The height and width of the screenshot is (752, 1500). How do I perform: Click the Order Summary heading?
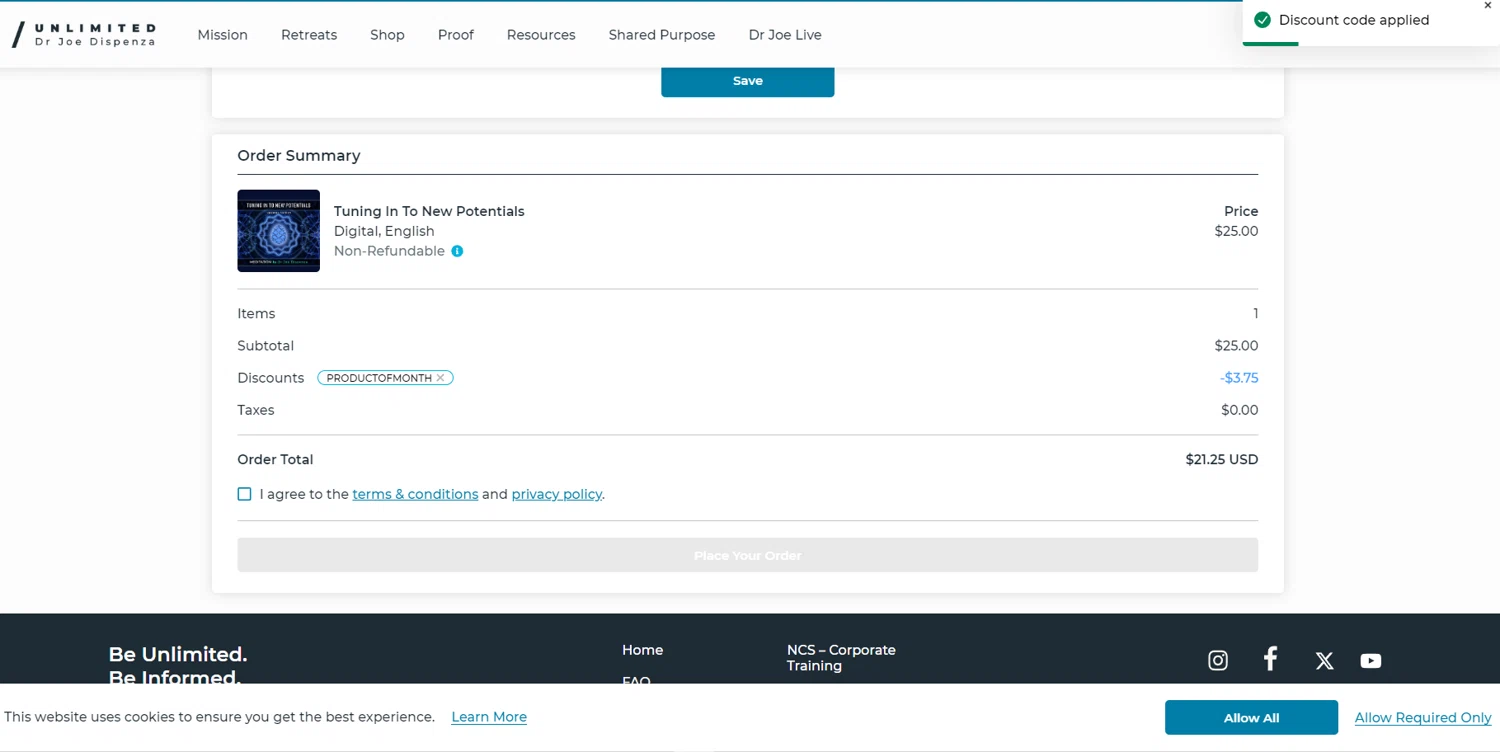299,156
